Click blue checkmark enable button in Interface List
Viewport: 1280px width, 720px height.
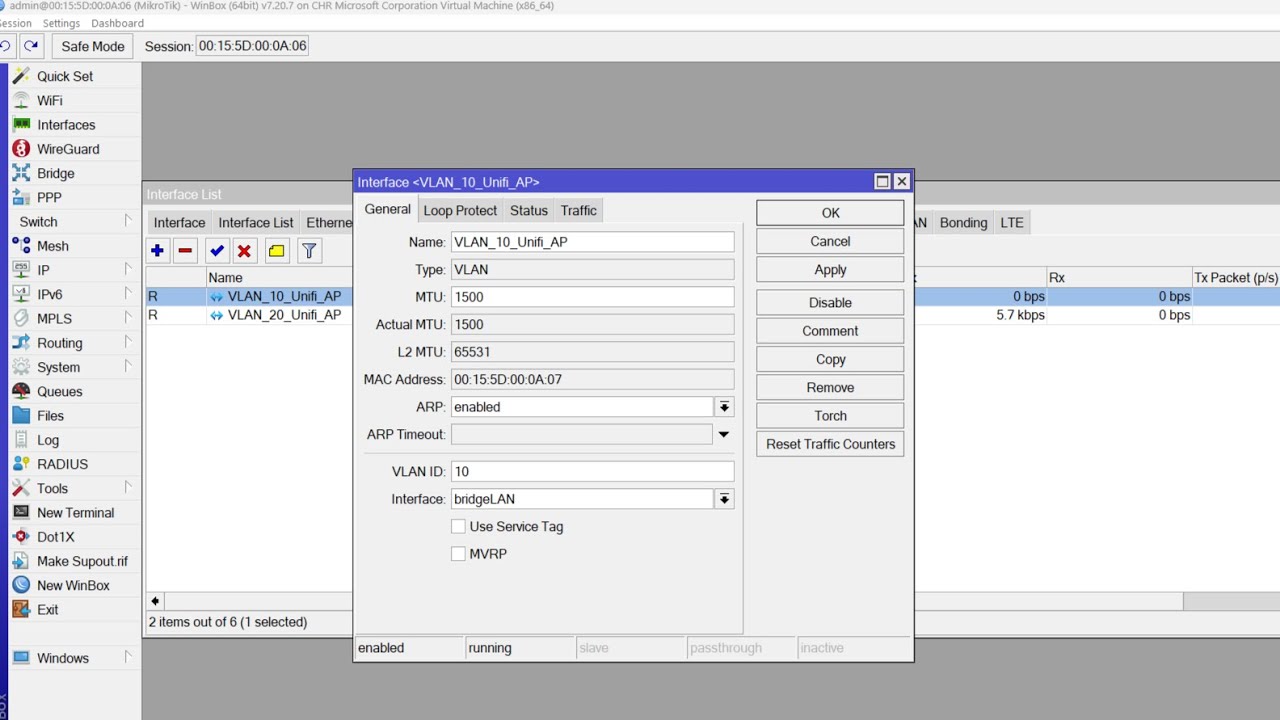click(217, 251)
